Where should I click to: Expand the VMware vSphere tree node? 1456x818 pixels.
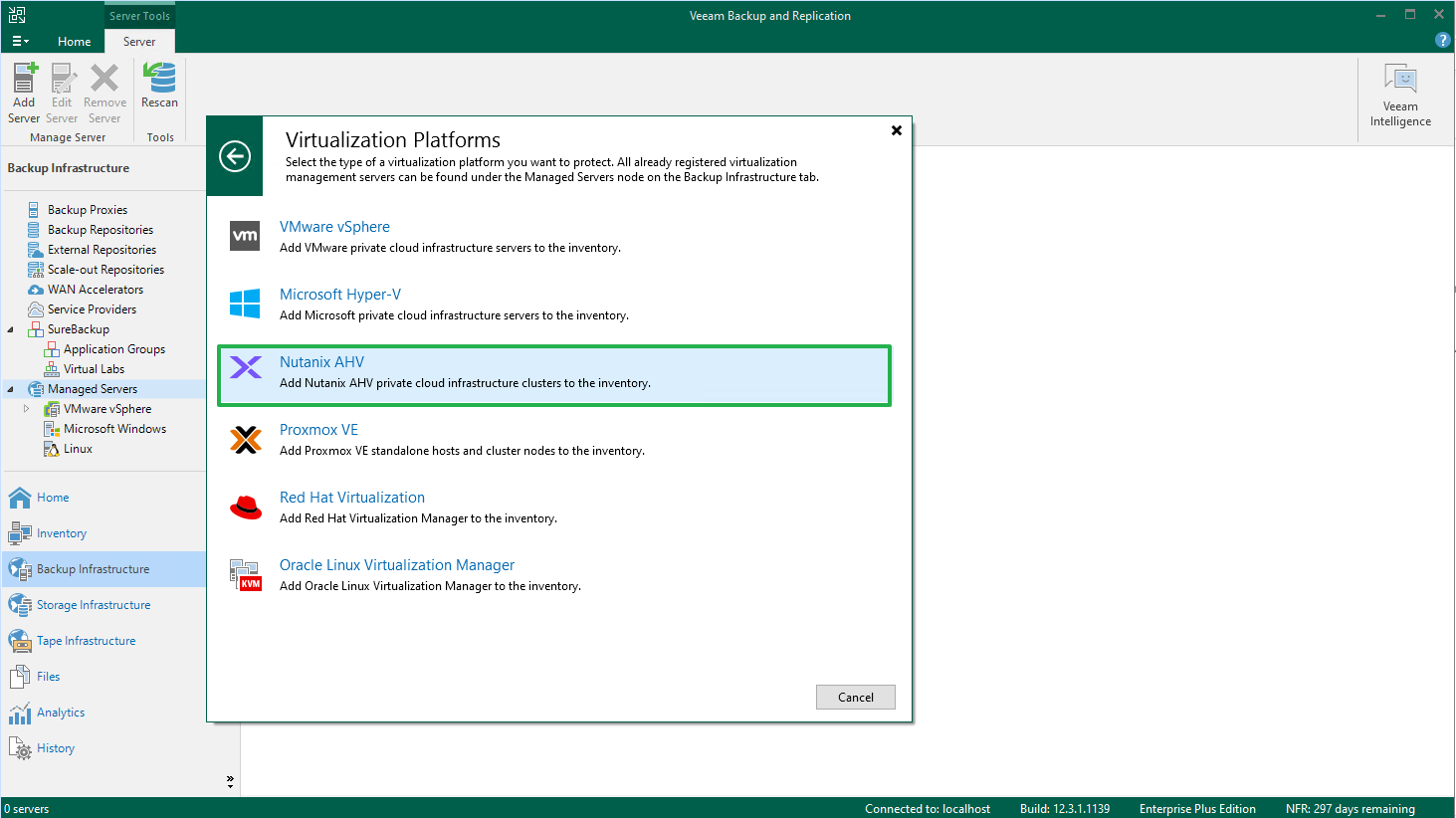coord(27,409)
